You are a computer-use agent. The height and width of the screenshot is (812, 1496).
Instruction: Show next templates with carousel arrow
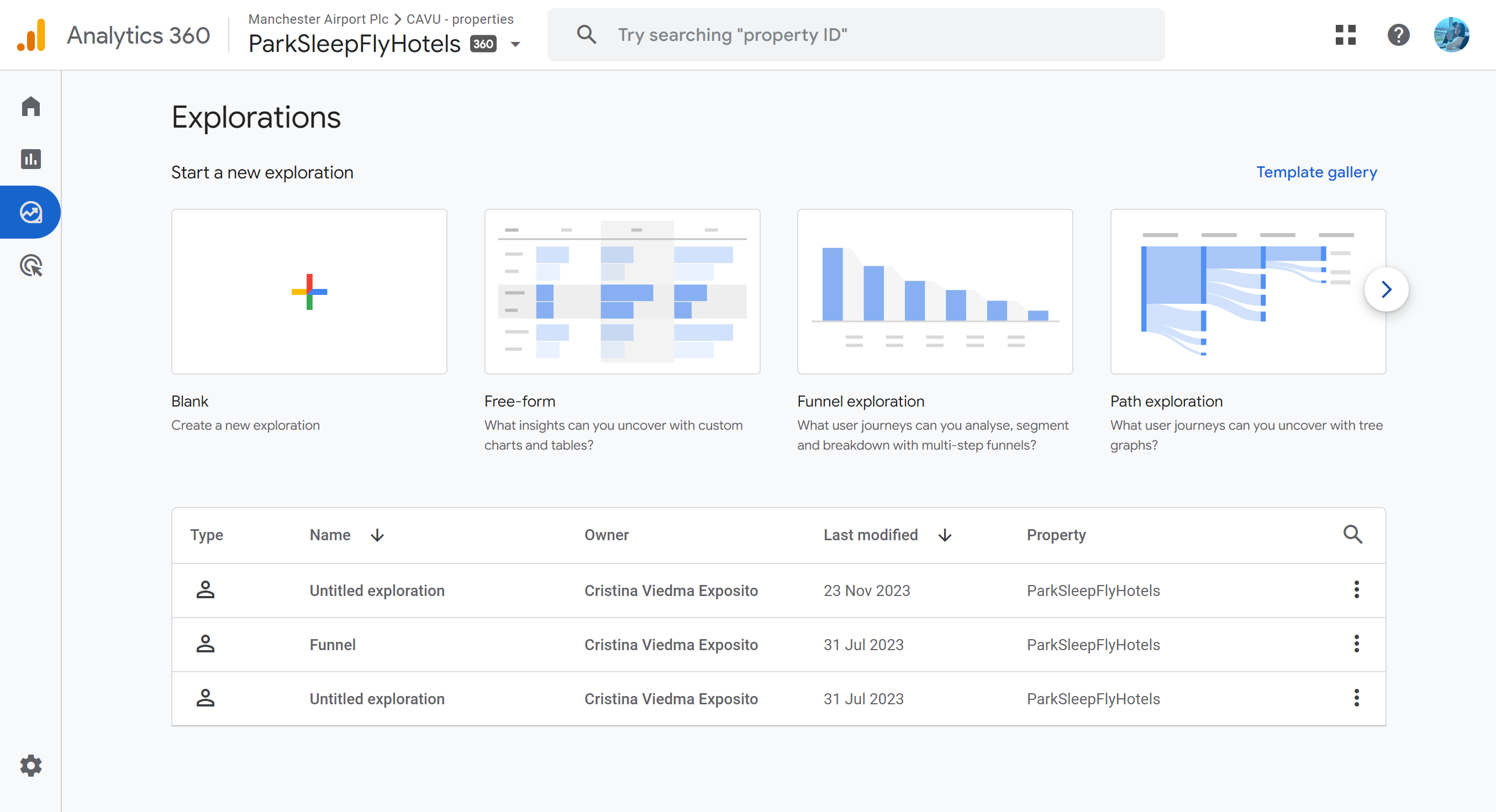pos(1386,289)
